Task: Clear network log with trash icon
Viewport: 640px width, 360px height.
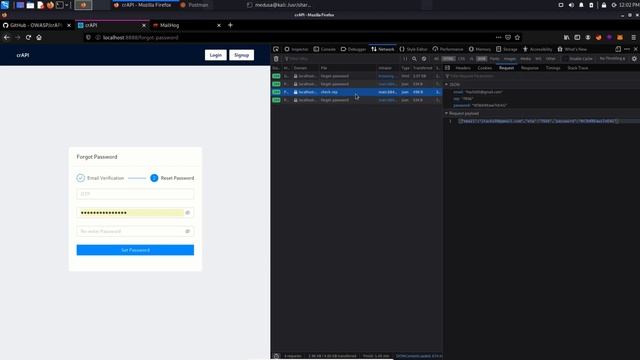Action: click(276, 59)
